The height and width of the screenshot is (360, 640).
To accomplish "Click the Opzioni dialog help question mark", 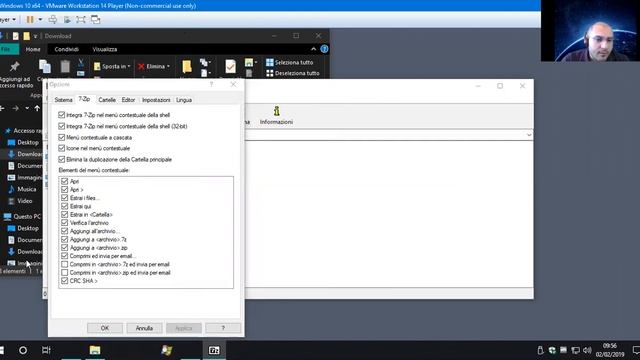I will [211, 84].
